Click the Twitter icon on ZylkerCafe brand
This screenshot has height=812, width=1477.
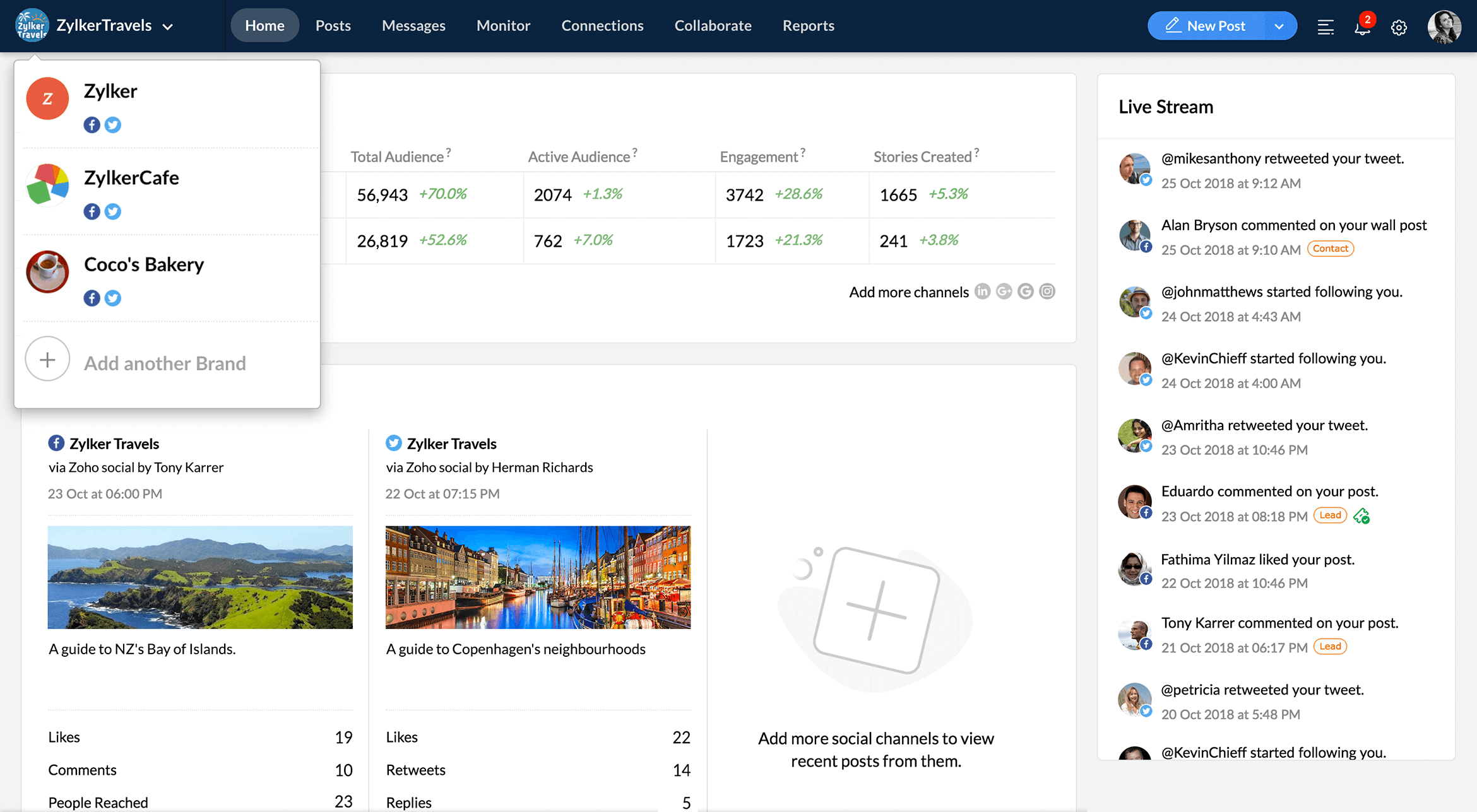coord(113,210)
